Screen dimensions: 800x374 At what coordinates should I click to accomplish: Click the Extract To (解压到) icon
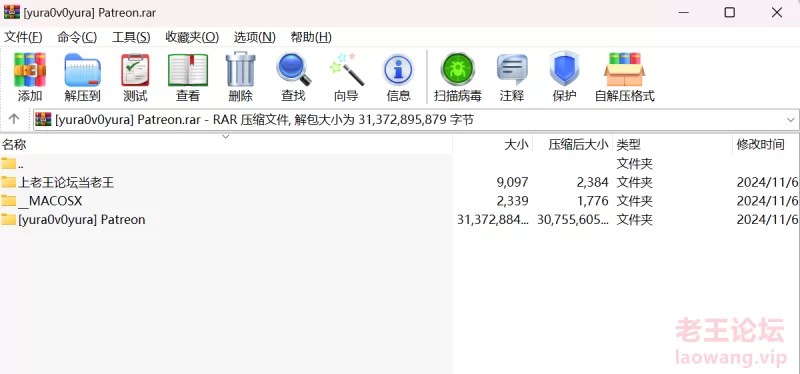82,70
